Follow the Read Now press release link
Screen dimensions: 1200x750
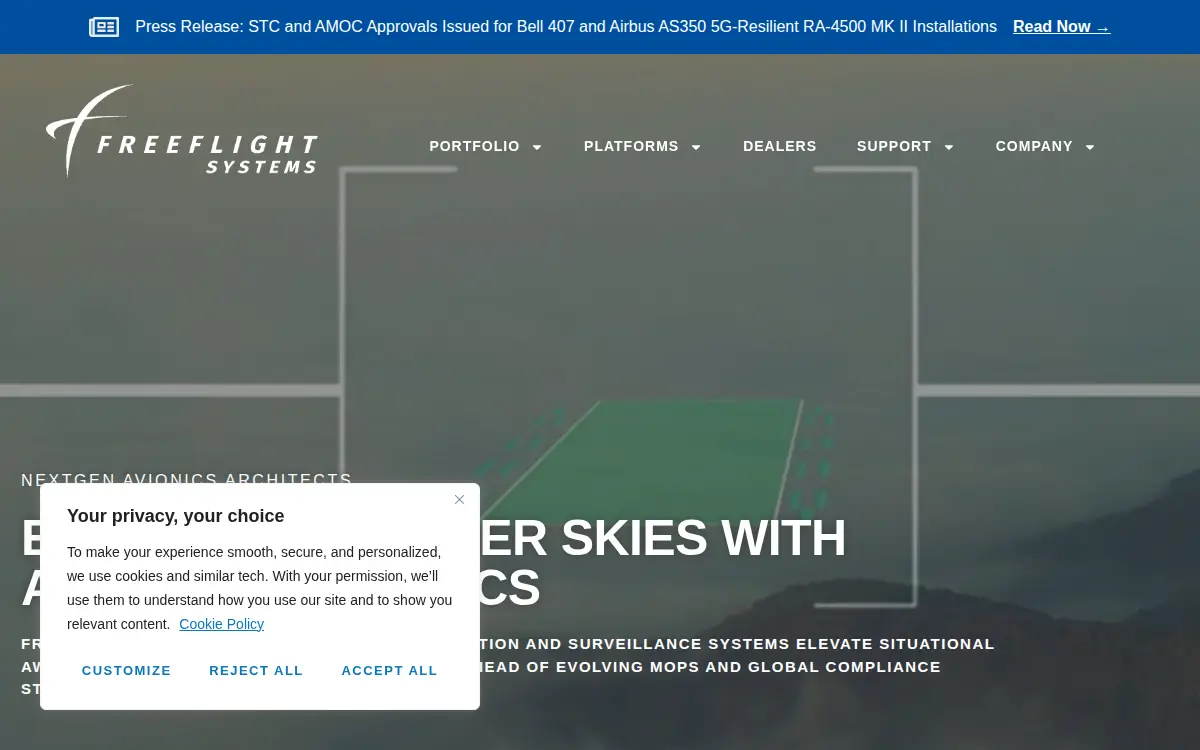[1061, 27]
